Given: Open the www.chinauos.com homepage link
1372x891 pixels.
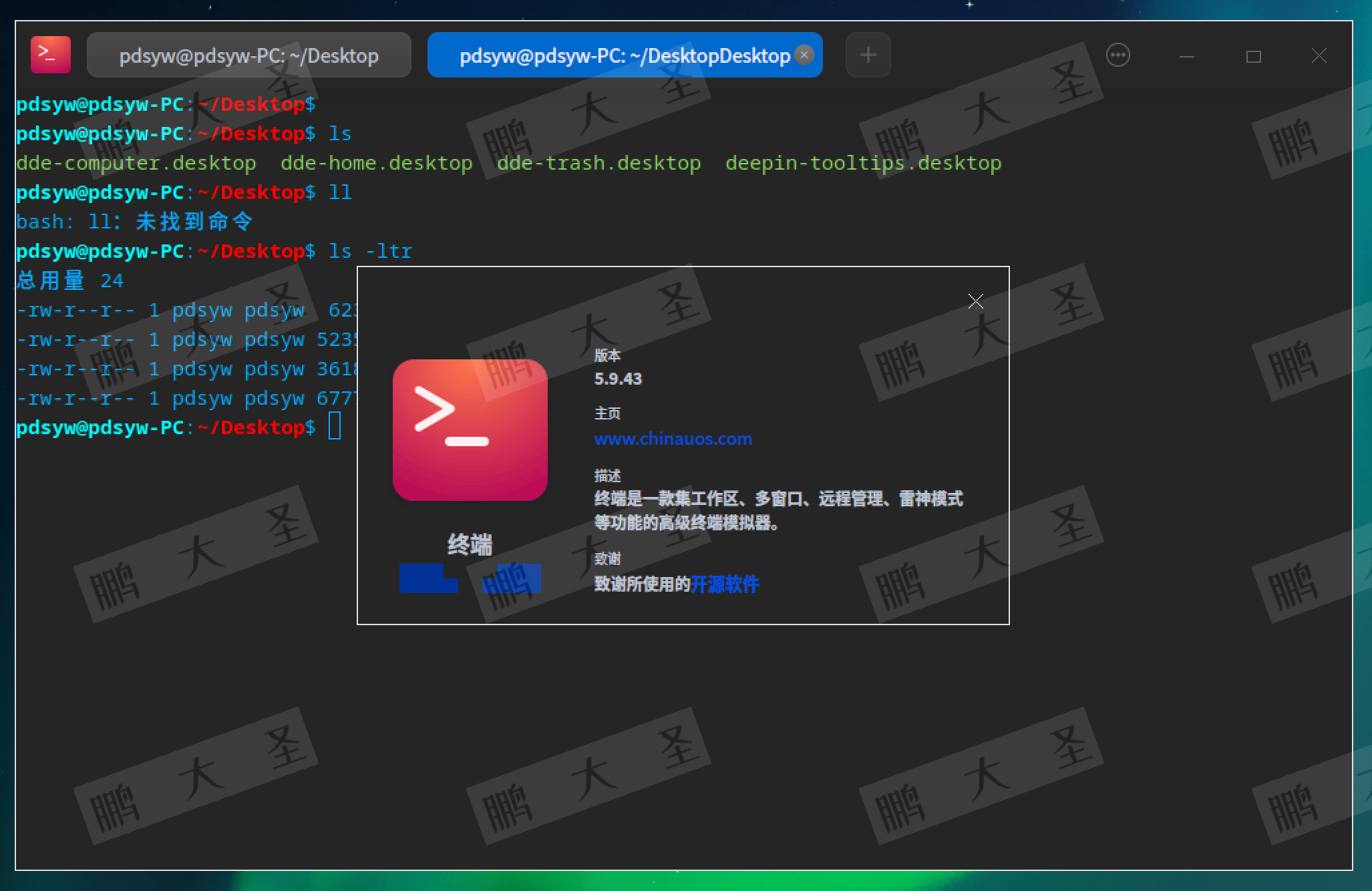Looking at the screenshot, I should click(x=673, y=439).
